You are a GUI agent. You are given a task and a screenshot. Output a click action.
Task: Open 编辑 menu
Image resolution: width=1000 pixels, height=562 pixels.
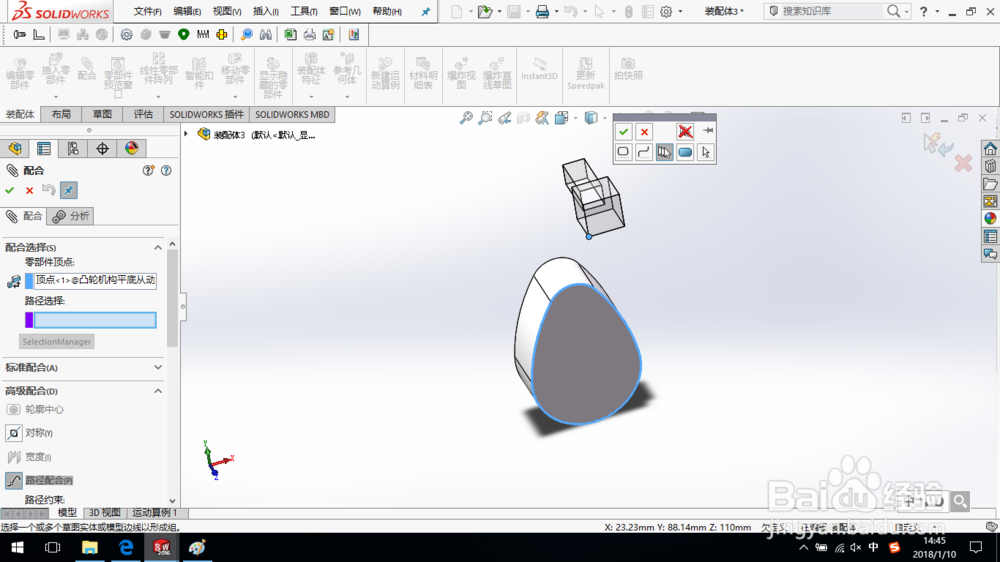[x=187, y=11]
